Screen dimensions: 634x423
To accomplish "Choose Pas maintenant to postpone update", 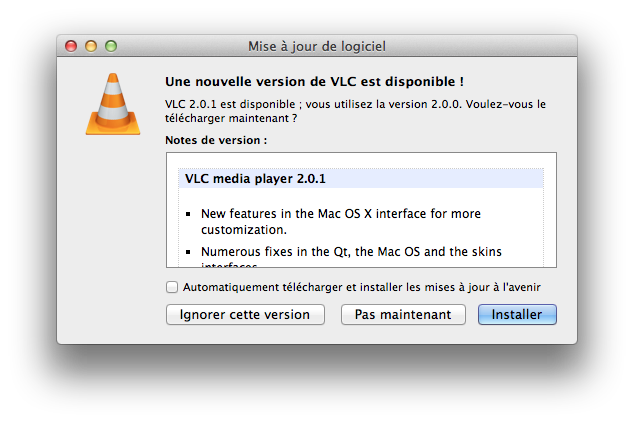I will pos(403,315).
